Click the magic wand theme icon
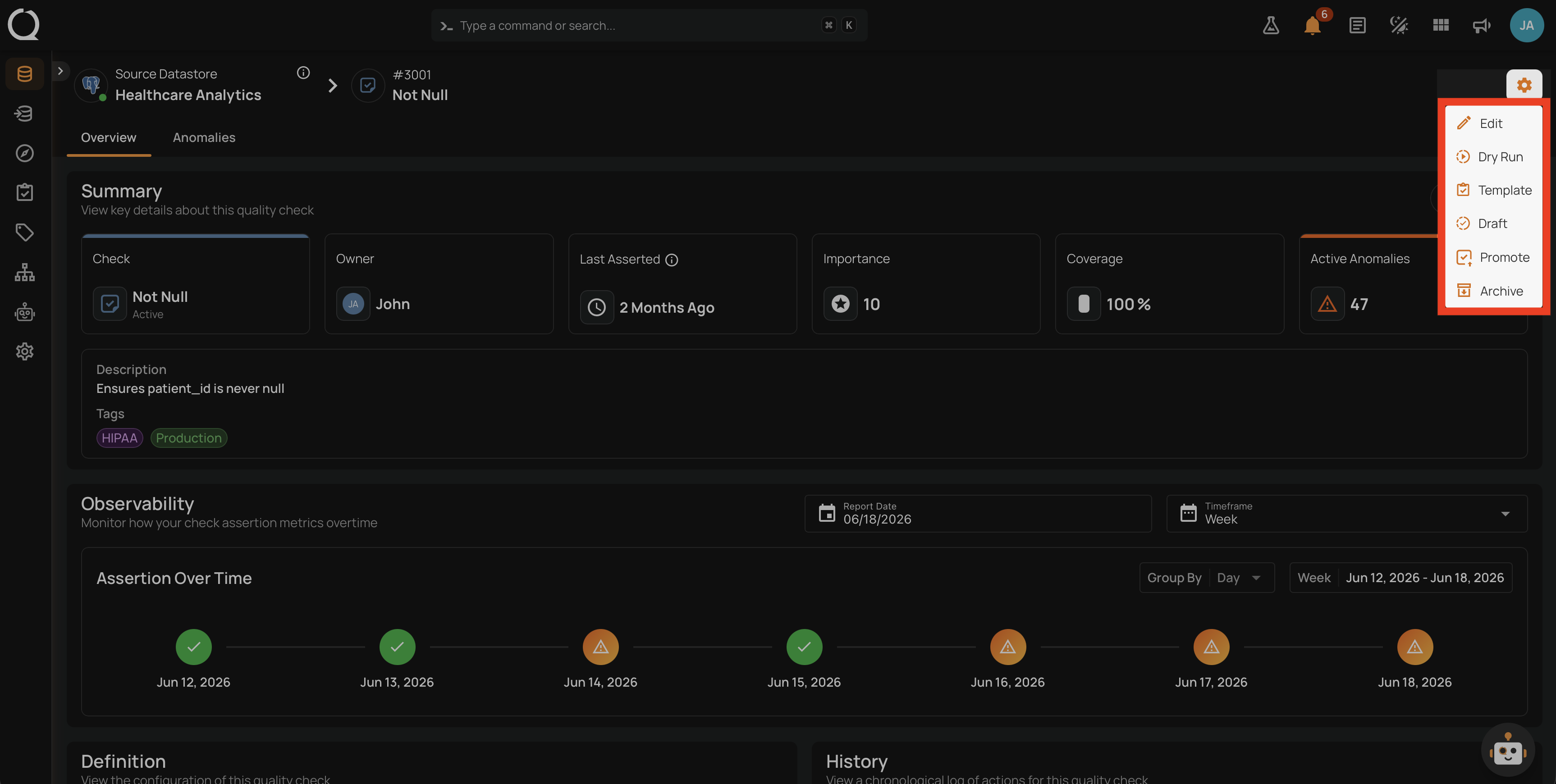 coord(1399,25)
